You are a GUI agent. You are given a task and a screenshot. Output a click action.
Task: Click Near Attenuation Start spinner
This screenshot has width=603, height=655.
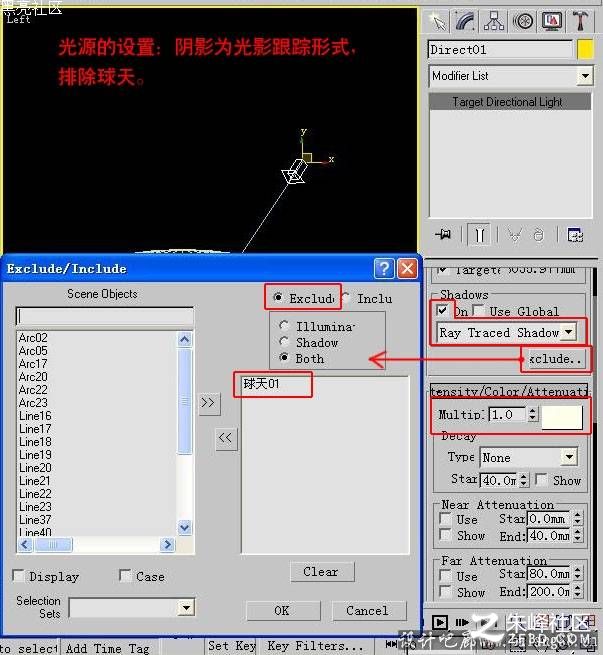[577, 518]
